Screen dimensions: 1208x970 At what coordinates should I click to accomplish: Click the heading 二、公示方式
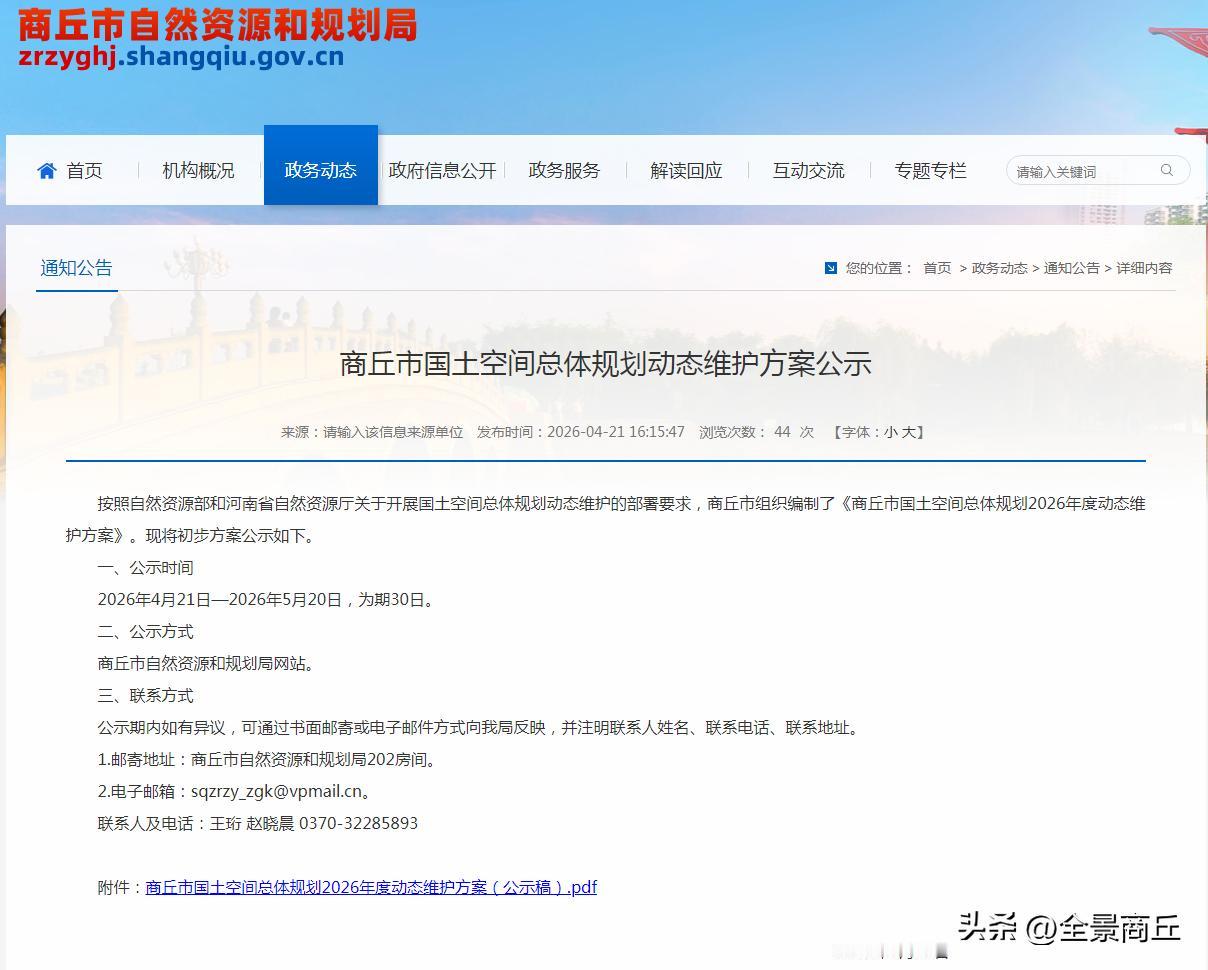(145, 632)
